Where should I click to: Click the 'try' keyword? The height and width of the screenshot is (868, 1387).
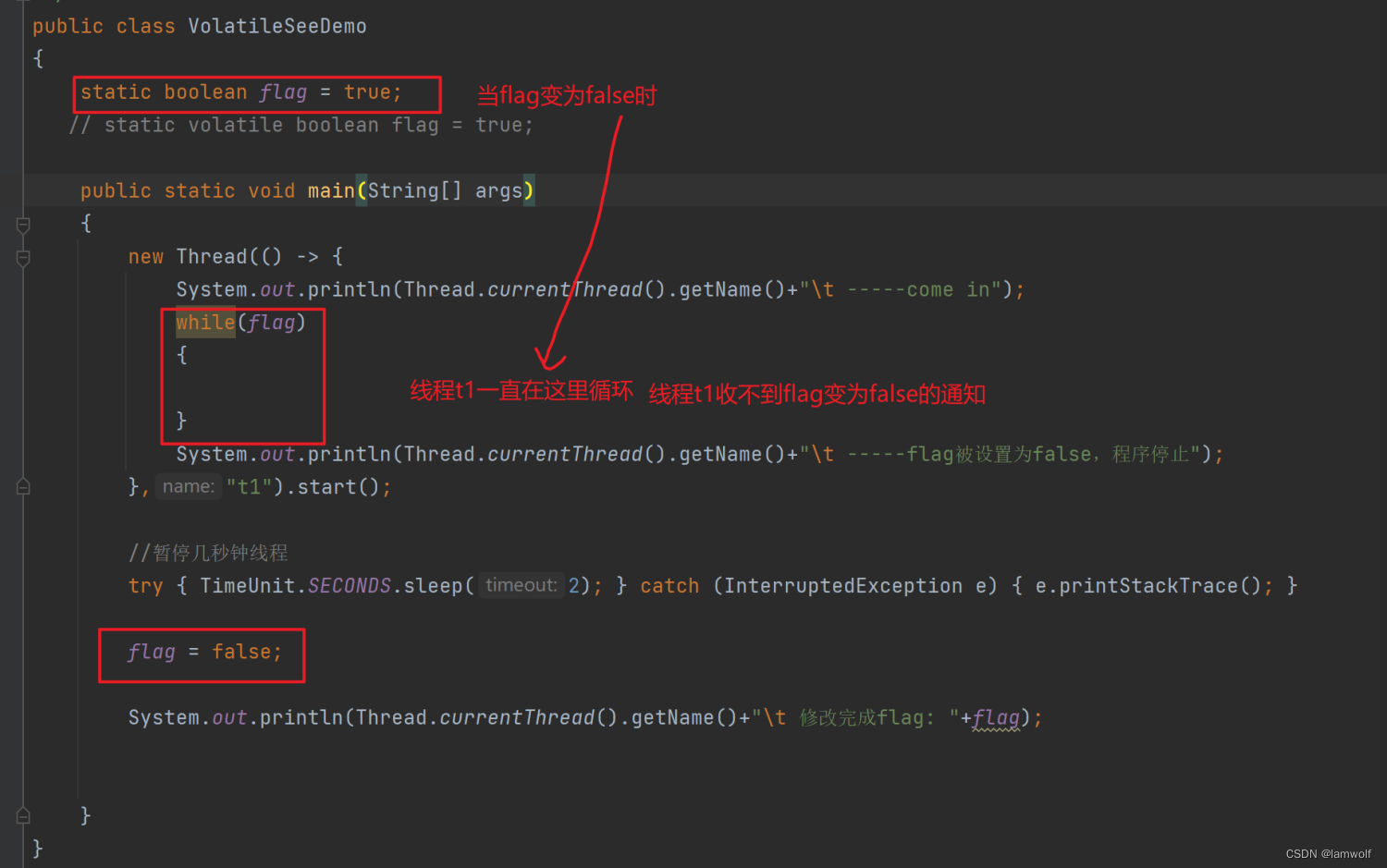pos(146,586)
